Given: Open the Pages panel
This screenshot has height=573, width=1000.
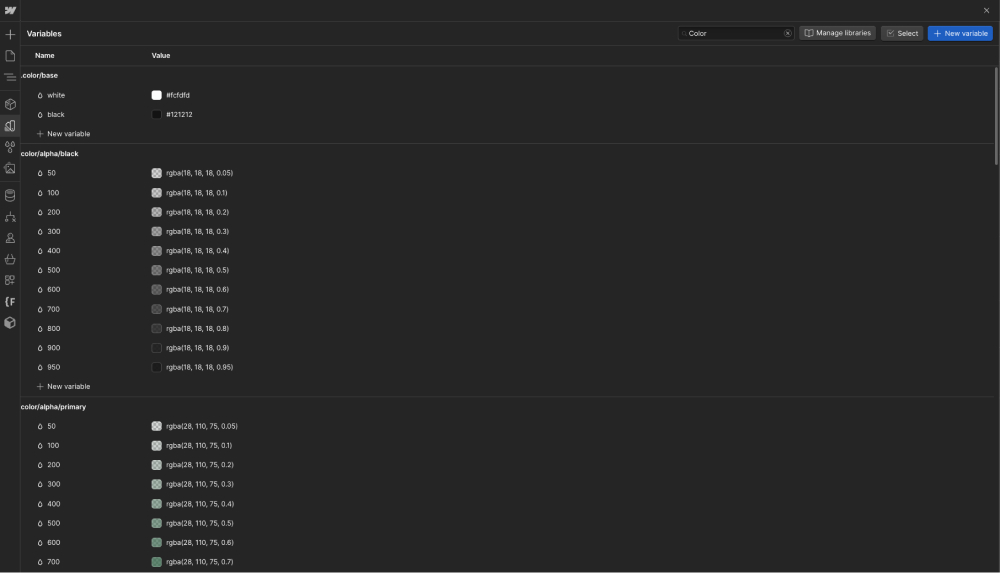Looking at the screenshot, I should (10, 56).
